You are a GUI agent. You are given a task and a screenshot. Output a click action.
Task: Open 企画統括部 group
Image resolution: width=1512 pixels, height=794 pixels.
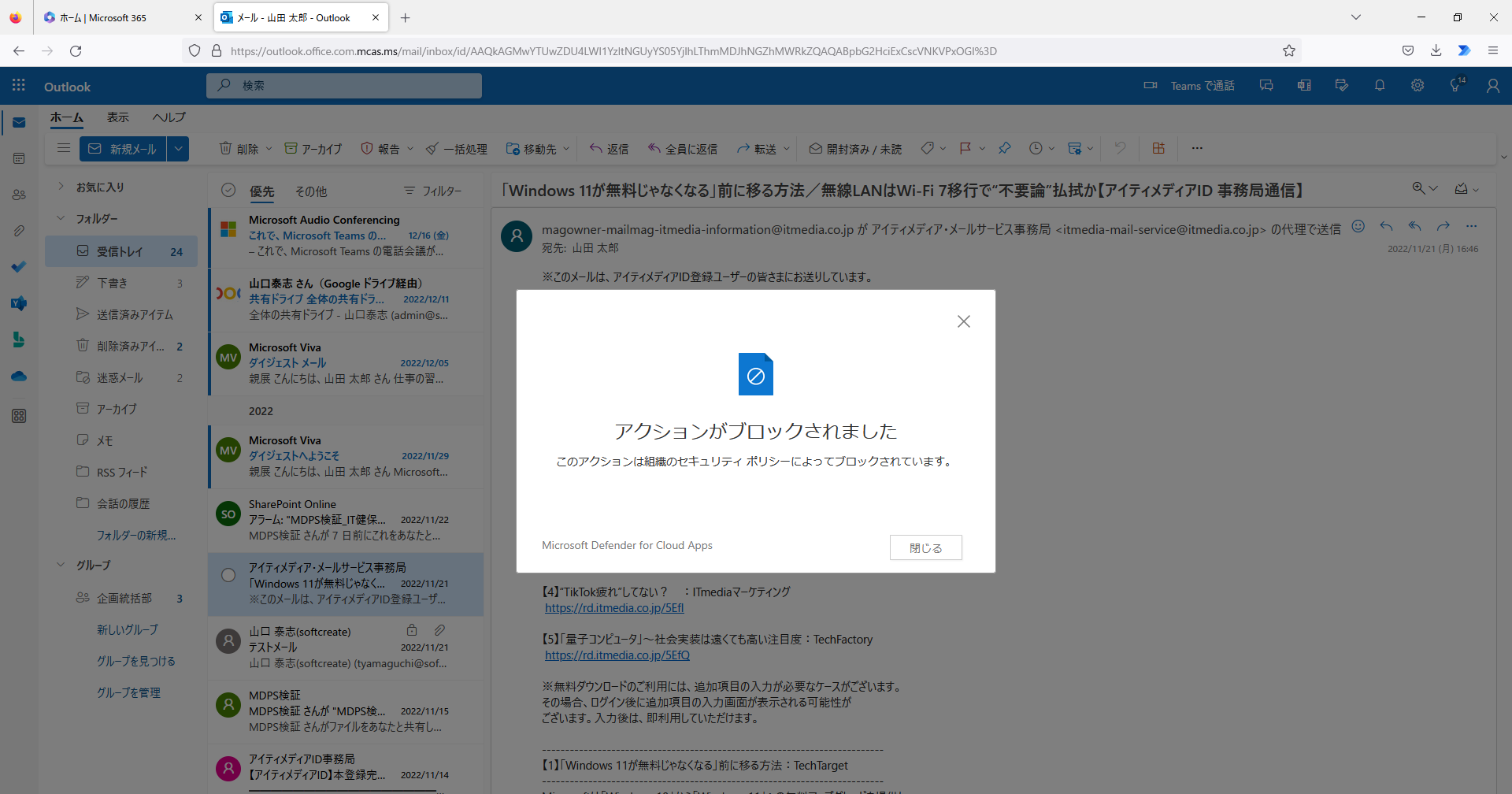tap(121, 598)
